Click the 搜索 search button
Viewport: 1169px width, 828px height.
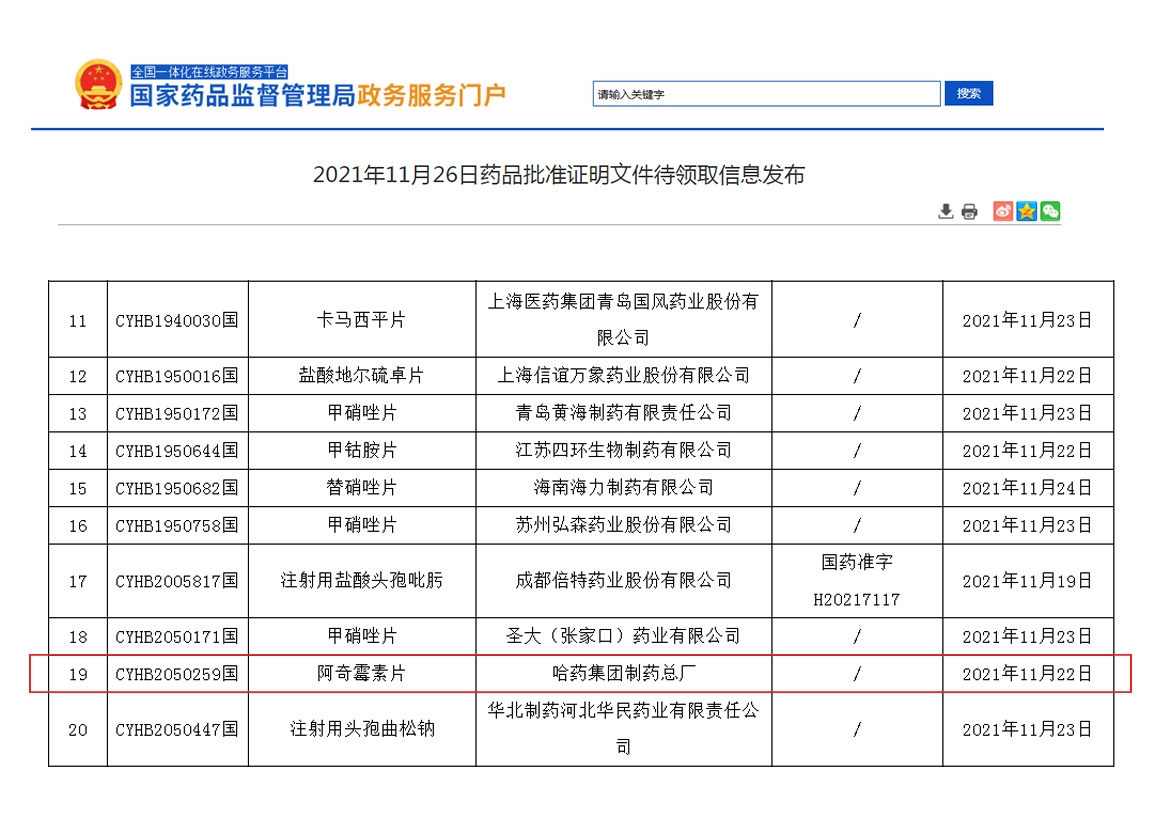[x=968, y=94]
